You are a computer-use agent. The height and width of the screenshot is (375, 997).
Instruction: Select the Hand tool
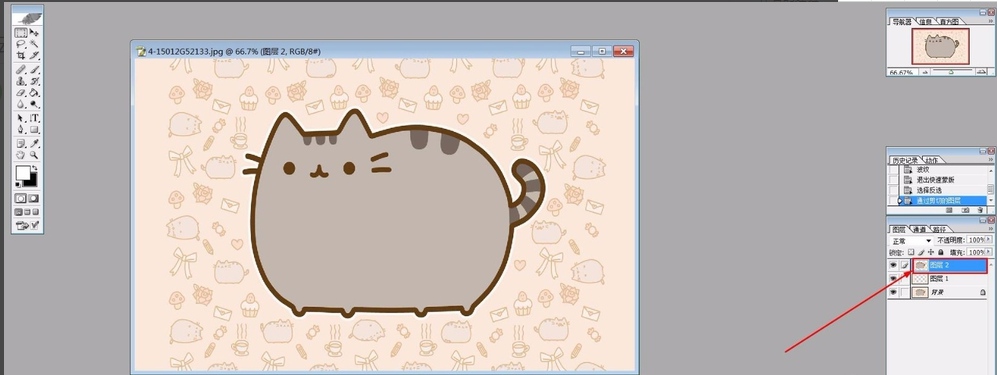point(21,154)
